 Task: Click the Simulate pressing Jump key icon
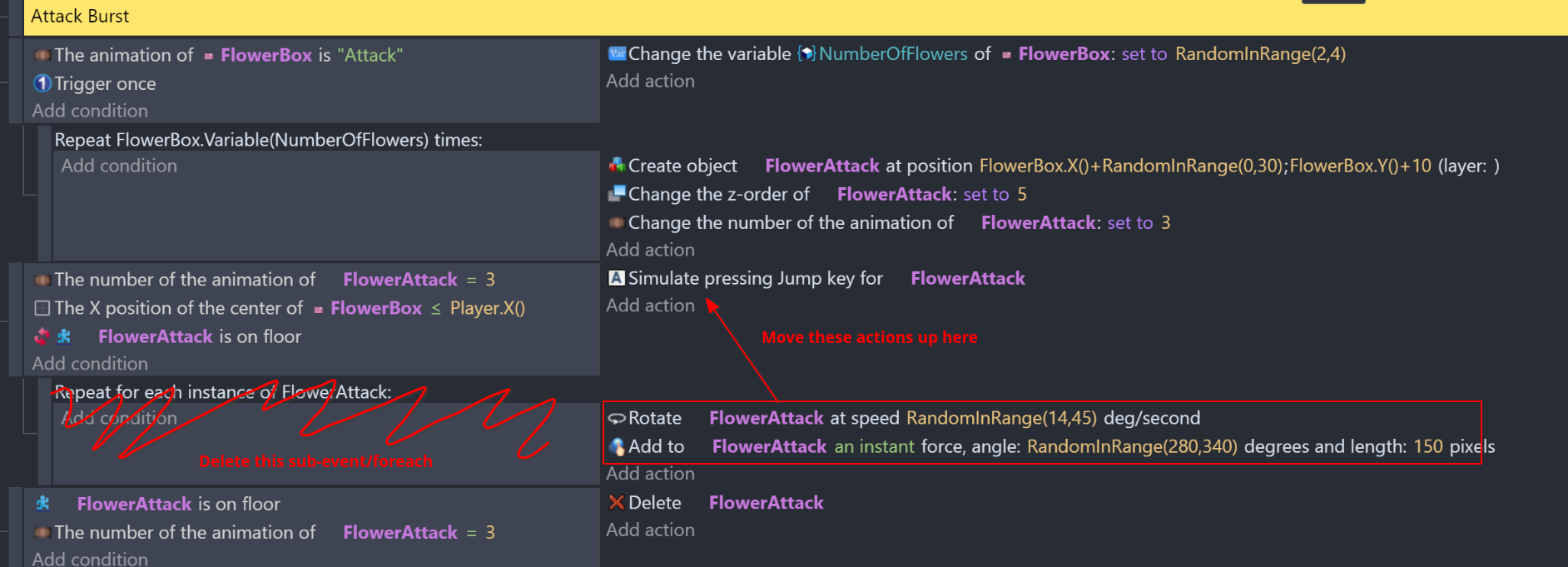617,278
